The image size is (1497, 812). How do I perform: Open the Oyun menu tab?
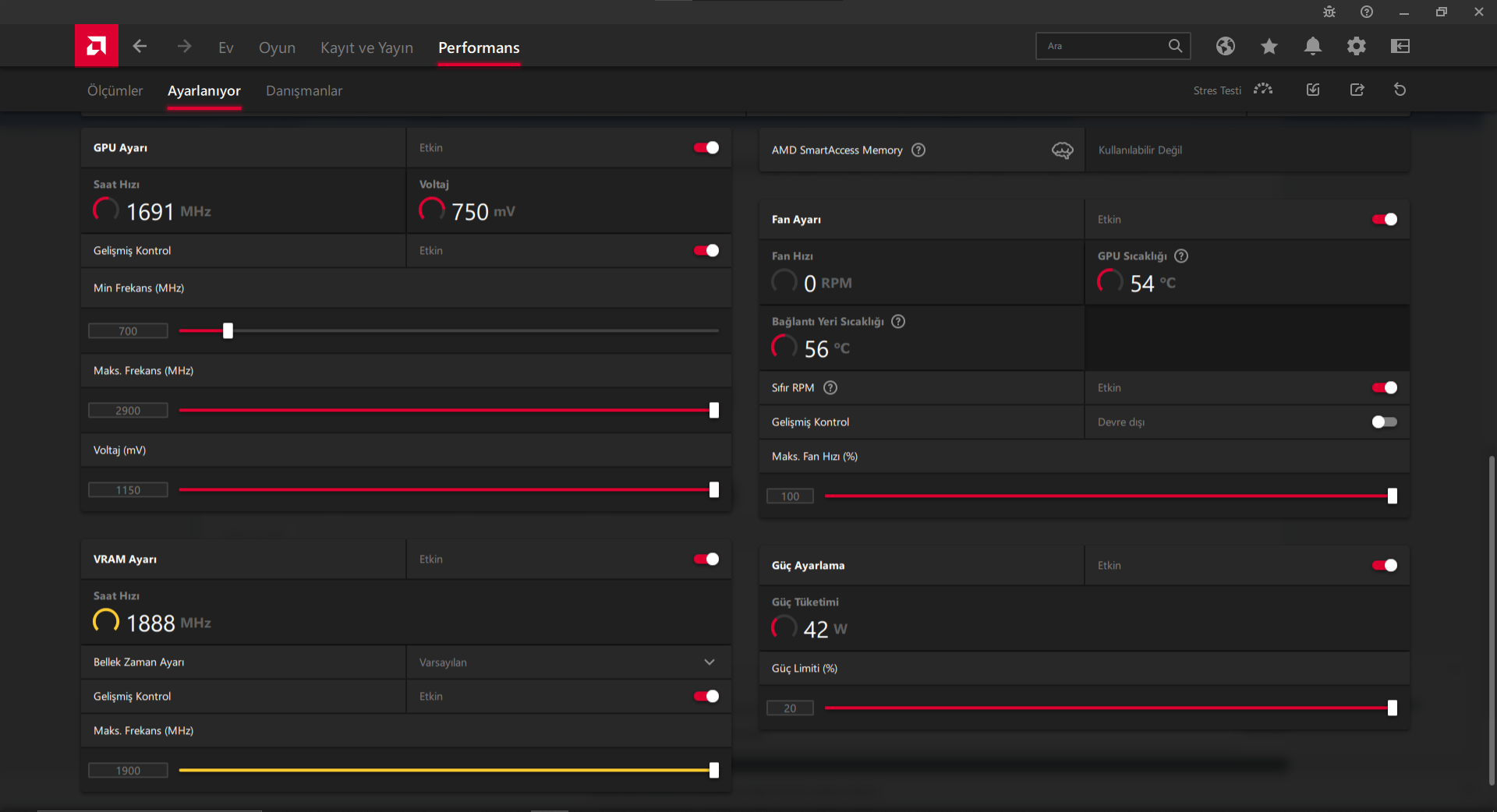coord(277,48)
